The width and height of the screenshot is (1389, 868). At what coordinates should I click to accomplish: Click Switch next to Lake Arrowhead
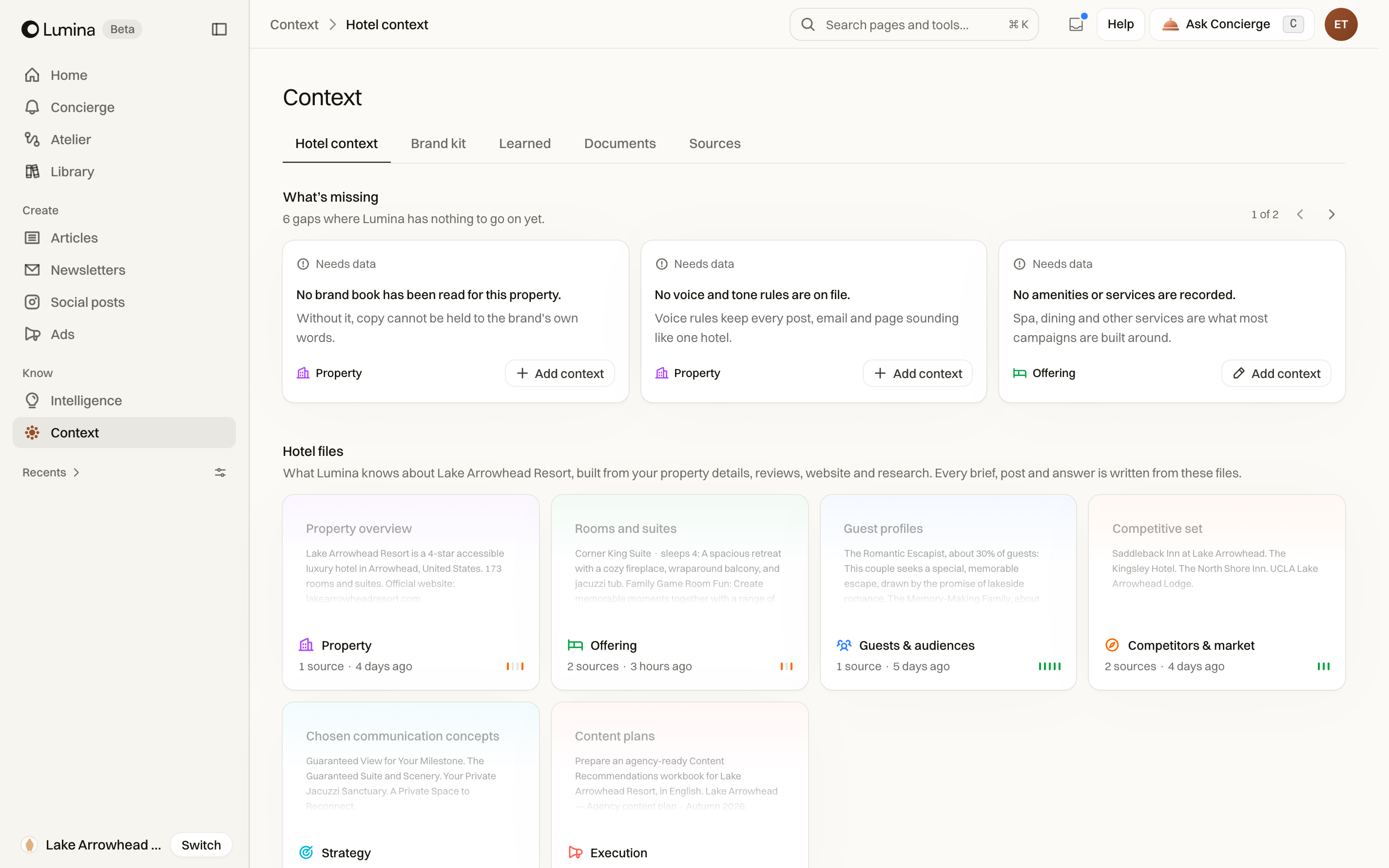tap(201, 845)
